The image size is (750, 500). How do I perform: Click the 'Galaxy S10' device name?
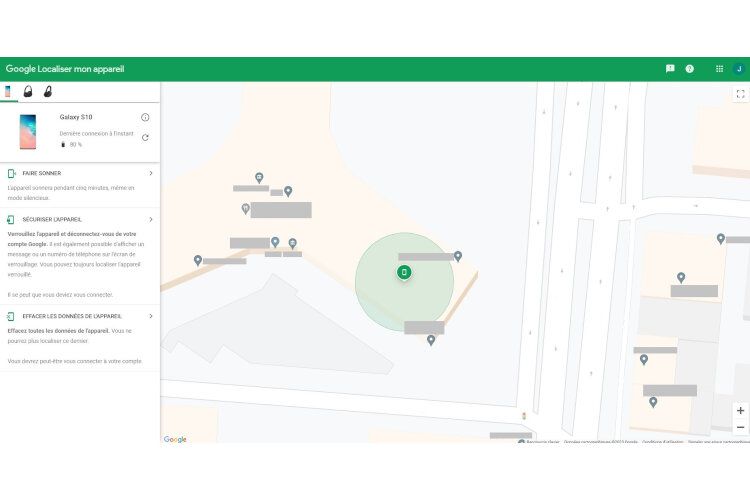(x=76, y=117)
